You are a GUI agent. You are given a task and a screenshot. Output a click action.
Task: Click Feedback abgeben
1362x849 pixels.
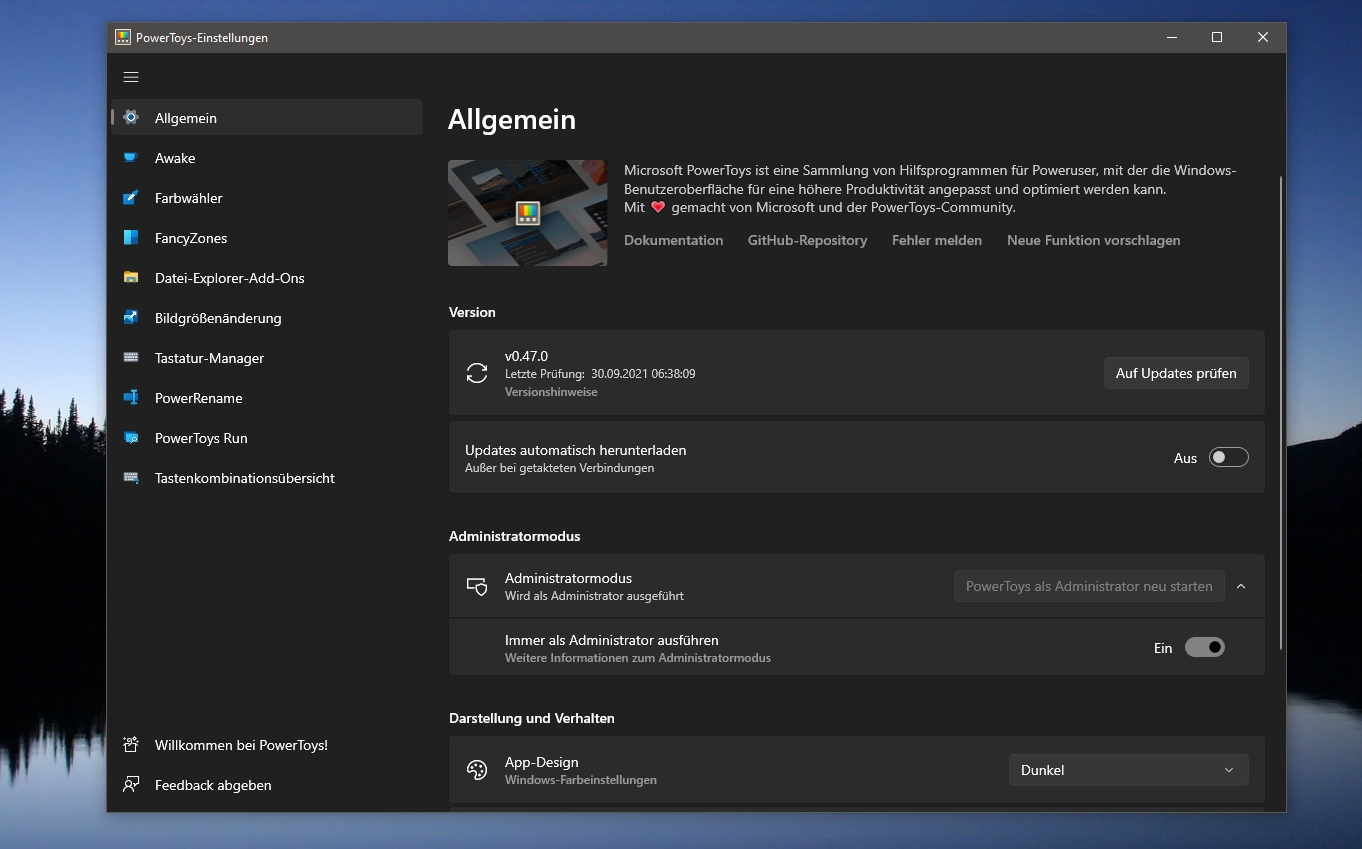pyautogui.click(x=267, y=785)
